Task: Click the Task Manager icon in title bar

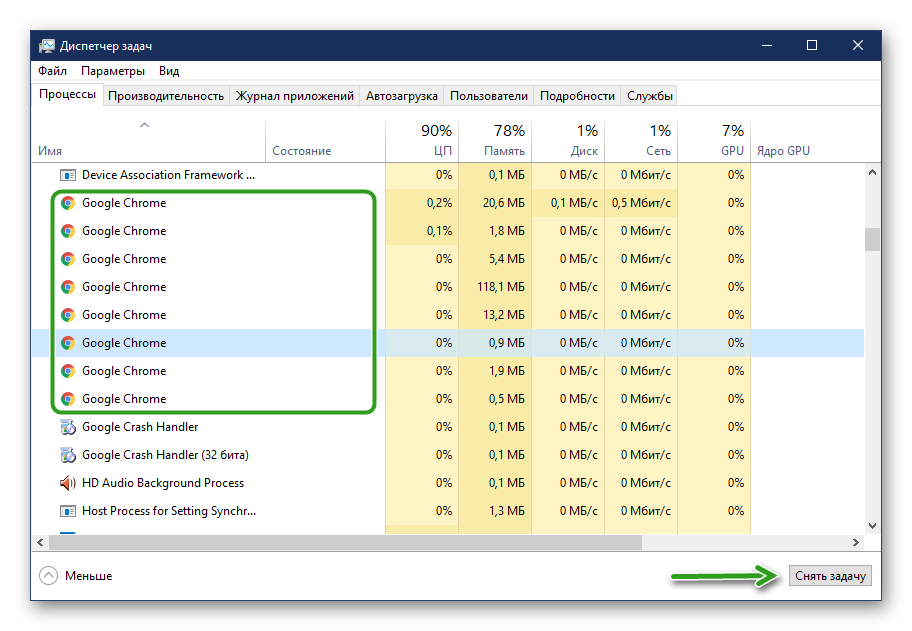Action: point(47,46)
